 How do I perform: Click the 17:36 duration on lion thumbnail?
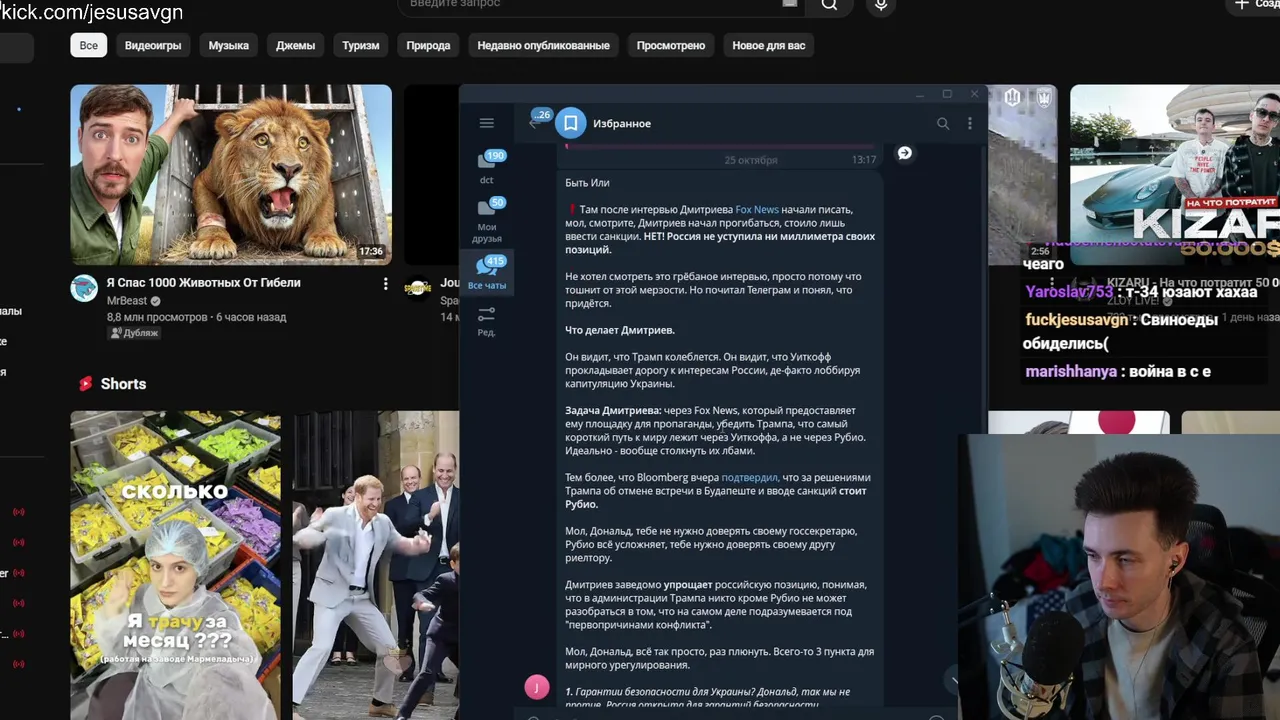click(371, 252)
